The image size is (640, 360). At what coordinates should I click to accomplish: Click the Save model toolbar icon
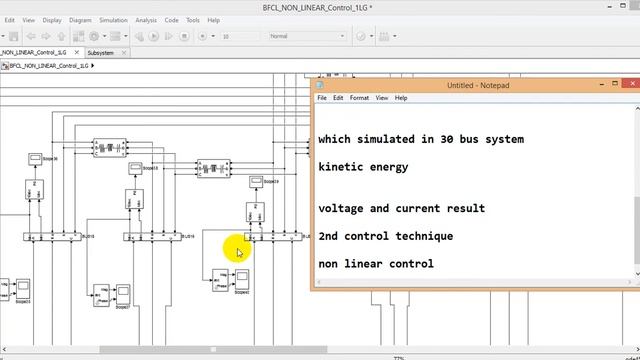click(13, 36)
